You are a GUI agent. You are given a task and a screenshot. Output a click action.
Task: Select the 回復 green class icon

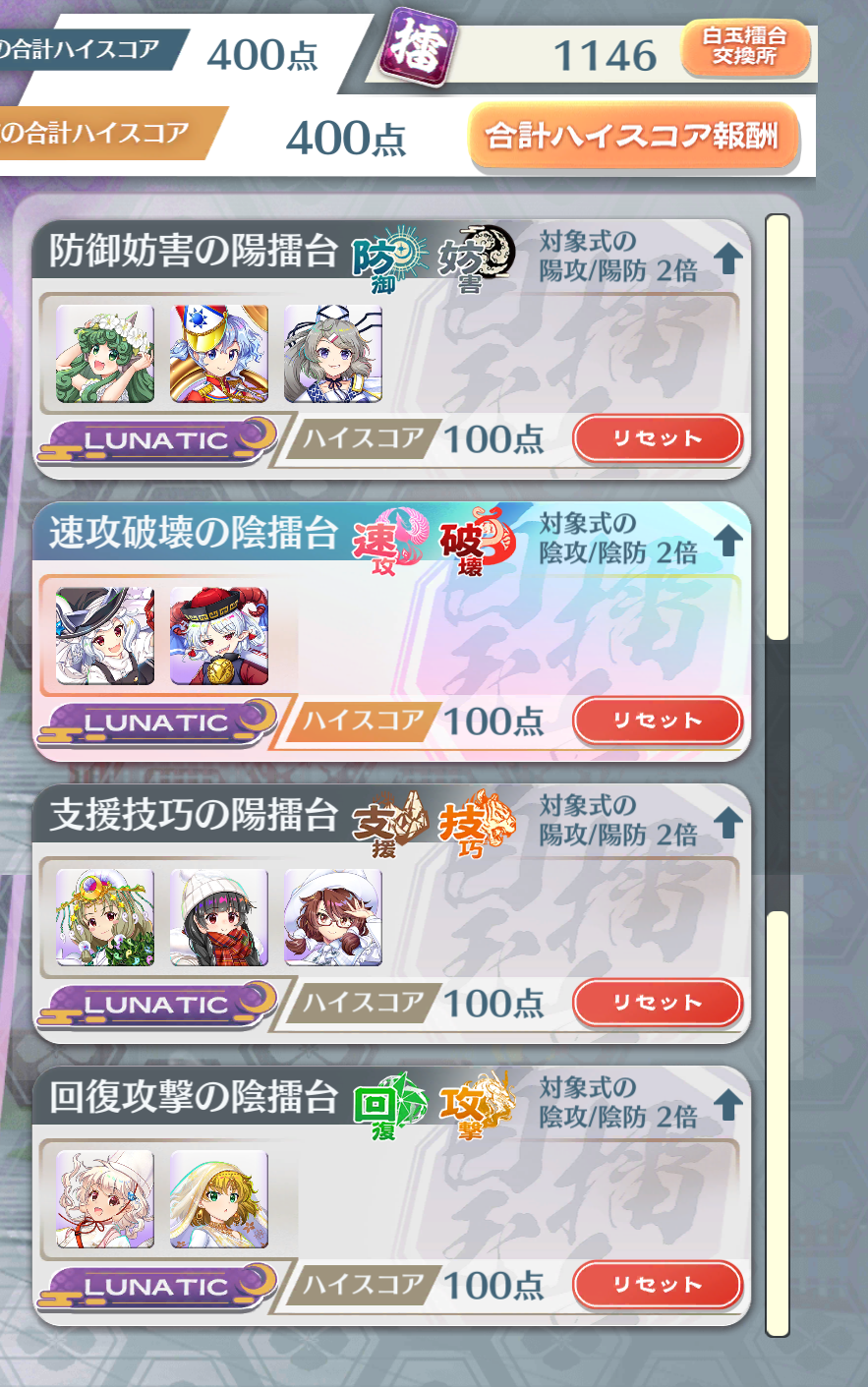pos(389,1105)
